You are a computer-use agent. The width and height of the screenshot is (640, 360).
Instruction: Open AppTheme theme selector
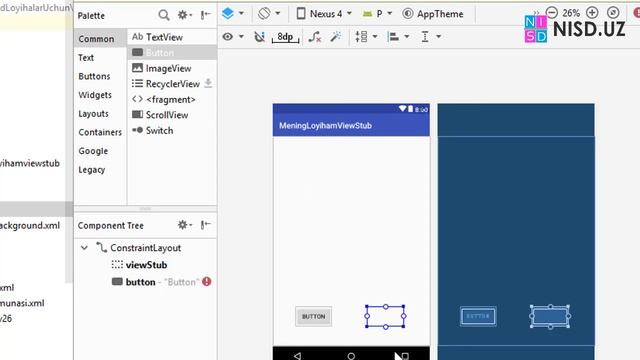(433, 13)
